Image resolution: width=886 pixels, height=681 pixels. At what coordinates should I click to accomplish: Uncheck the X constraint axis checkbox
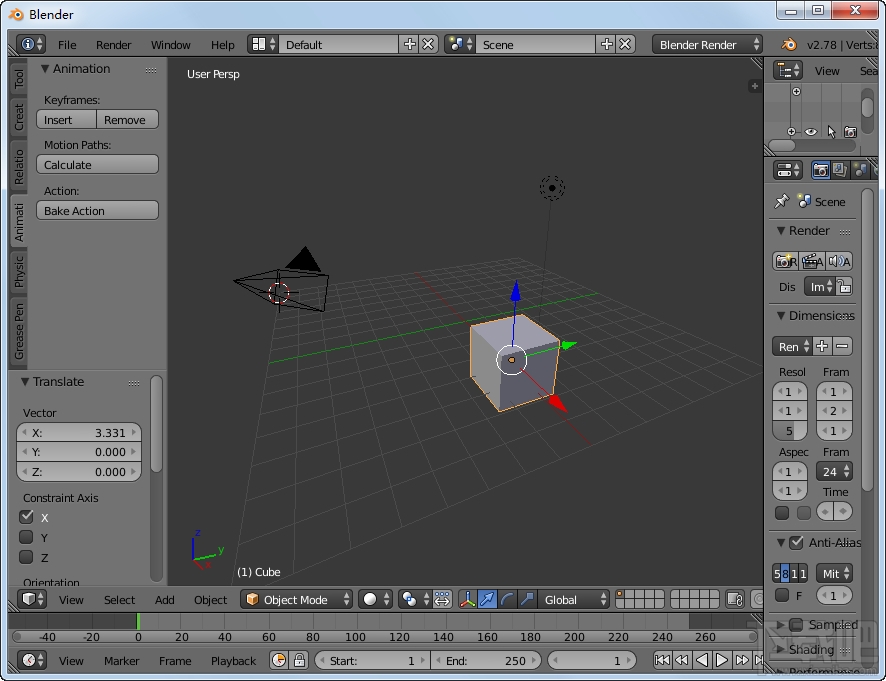click(27, 517)
